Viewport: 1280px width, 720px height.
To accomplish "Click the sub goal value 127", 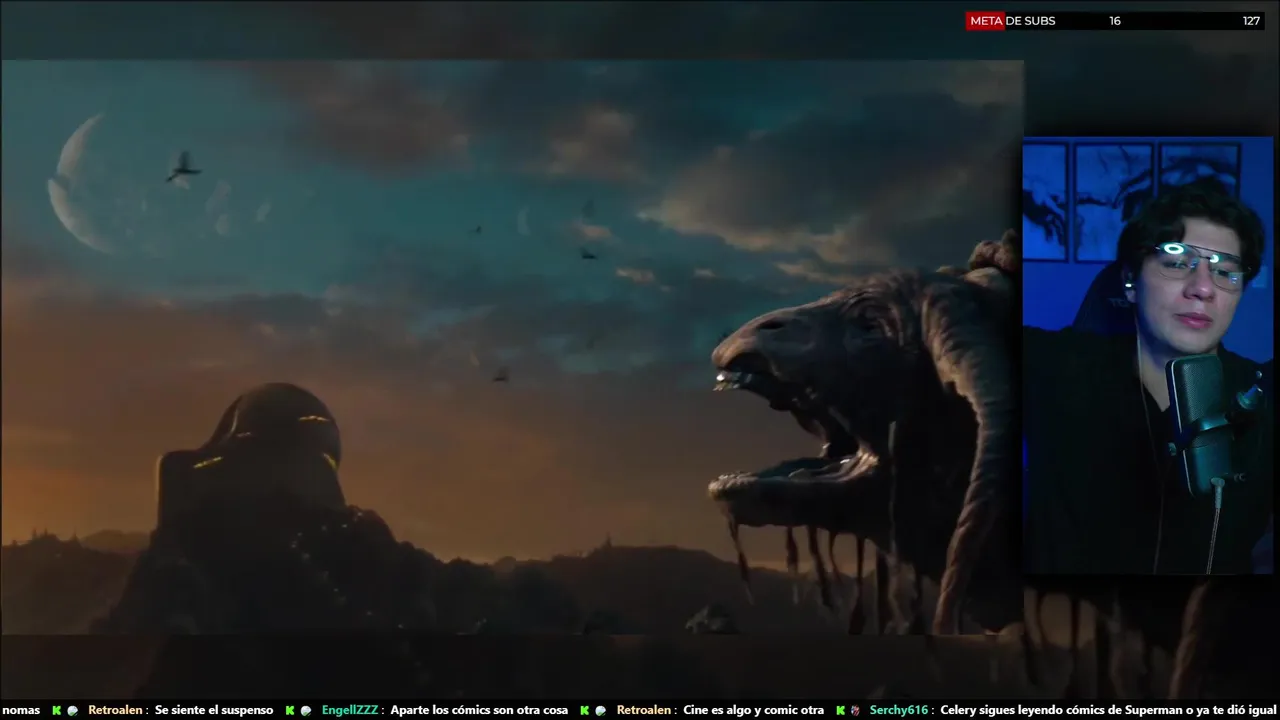I will (x=1251, y=21).
